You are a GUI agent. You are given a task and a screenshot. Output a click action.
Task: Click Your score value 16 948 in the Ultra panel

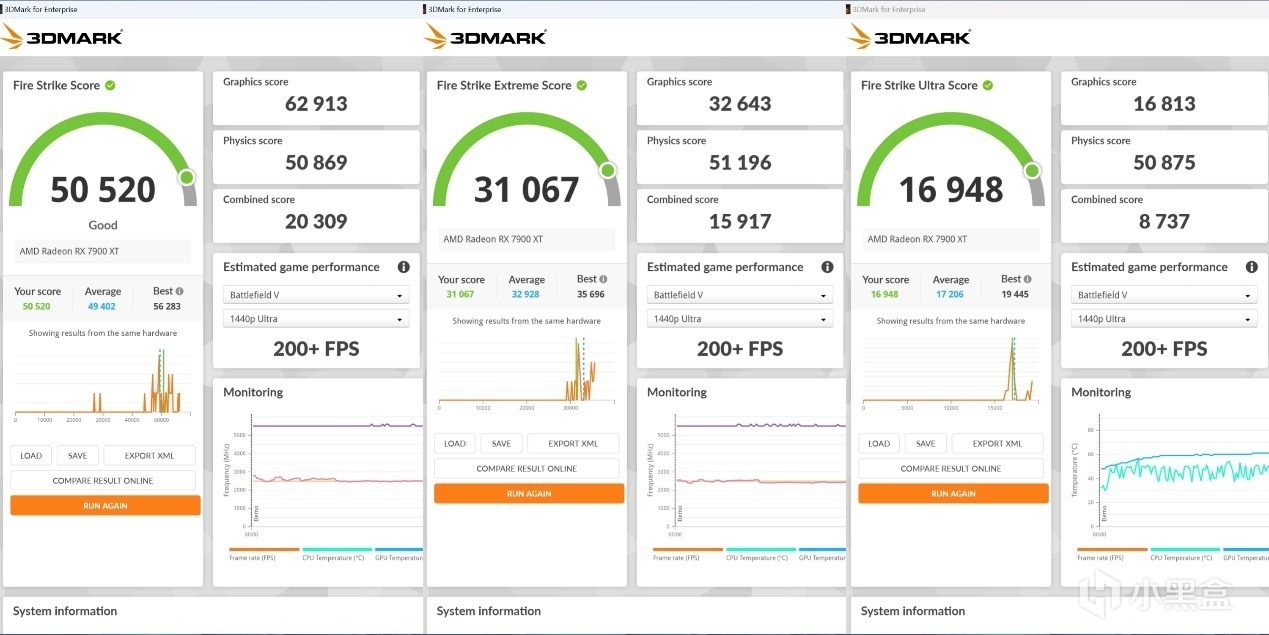click(x=885, y=294)
